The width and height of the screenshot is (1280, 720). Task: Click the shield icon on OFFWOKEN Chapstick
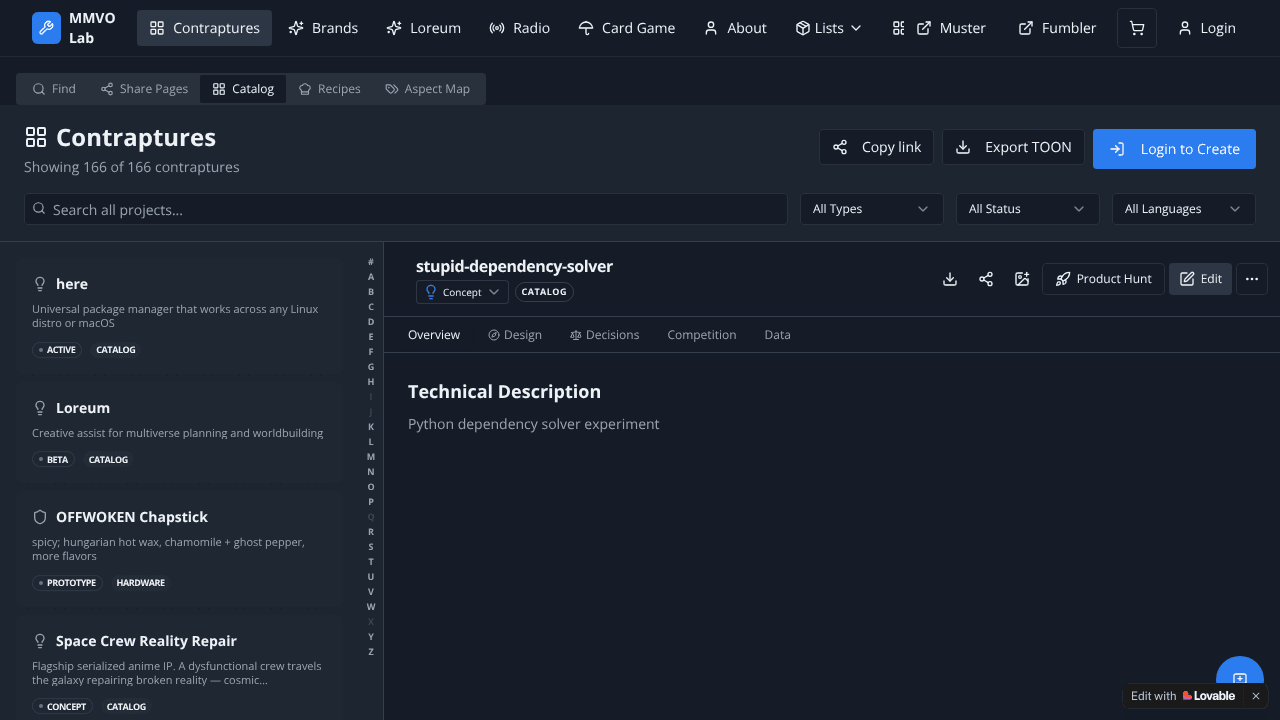coord(41,517)
